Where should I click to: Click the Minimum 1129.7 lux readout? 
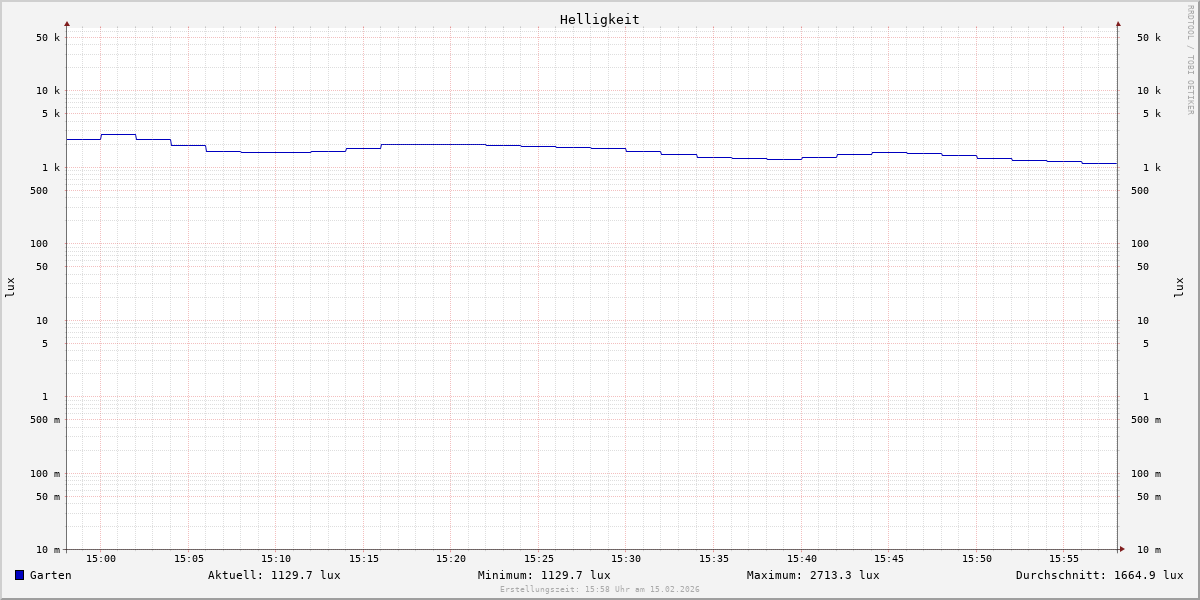point(544,575)
